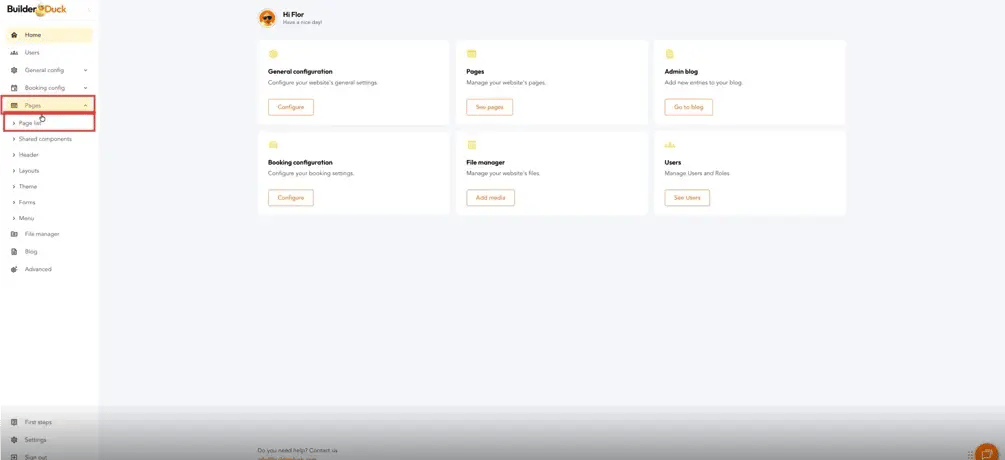
Task: Click the Booking config calendar icon
Action: [x=14, y=88]
